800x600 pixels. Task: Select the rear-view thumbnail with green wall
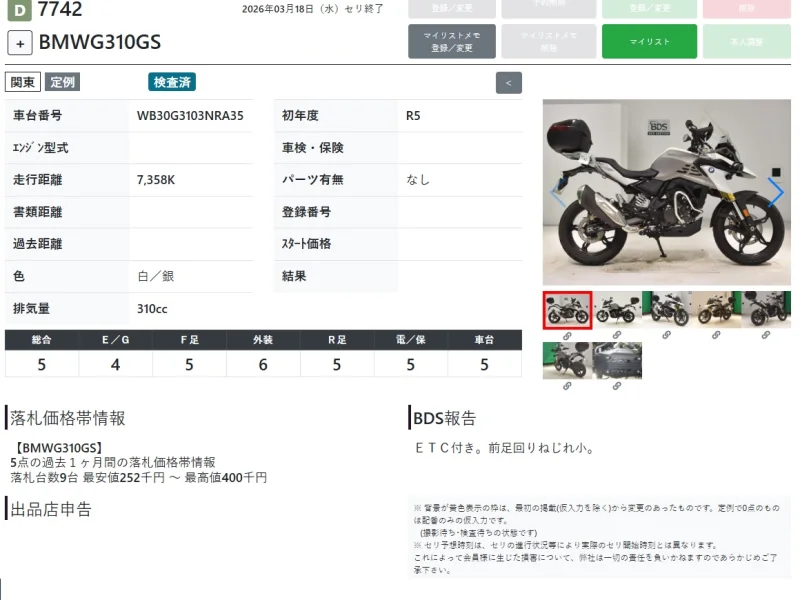click(567, 361)
